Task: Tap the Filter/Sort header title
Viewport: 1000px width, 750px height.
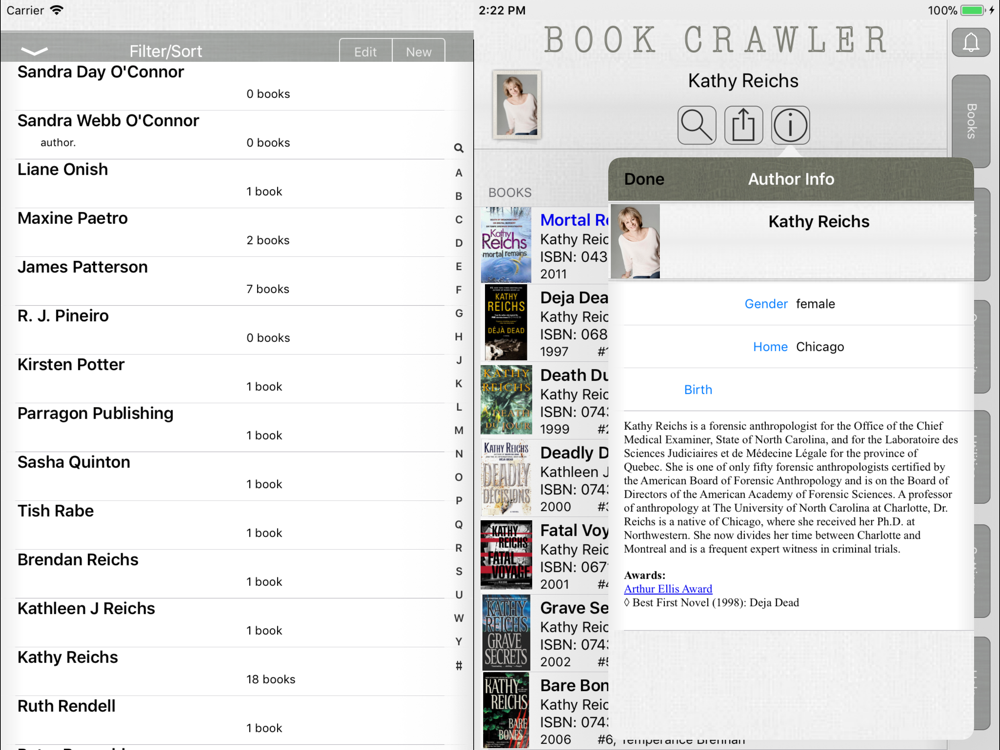Action: click(166, 51)
